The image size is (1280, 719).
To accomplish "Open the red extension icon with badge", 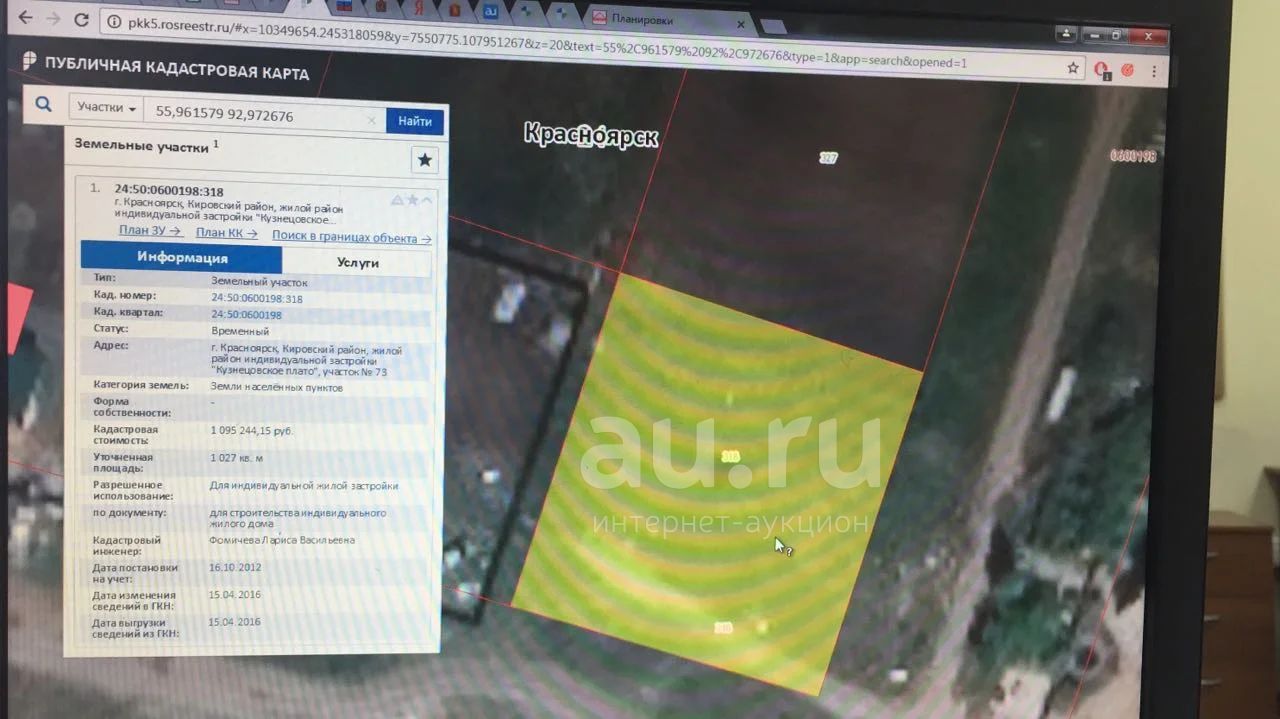I will click(x=1101, y=70).
